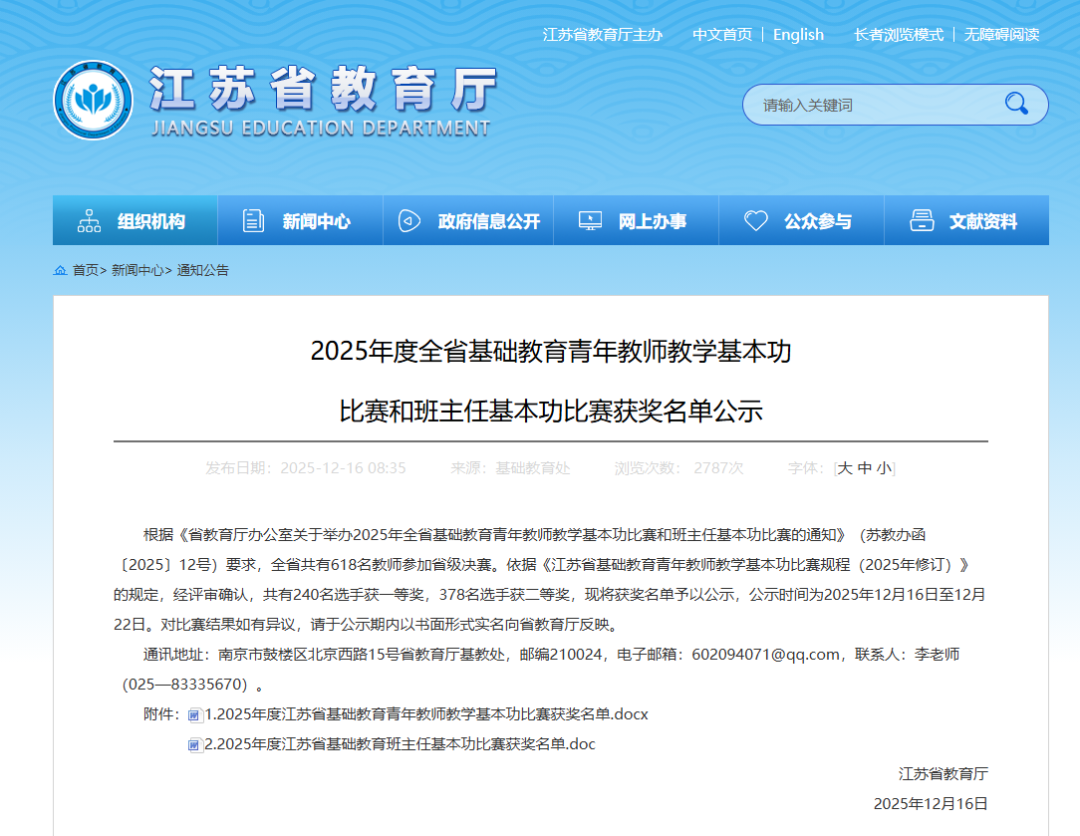
Task: Click the Jiangsu Education Department logo emblem
Action: pyautogui.click(x=93, y=100)
